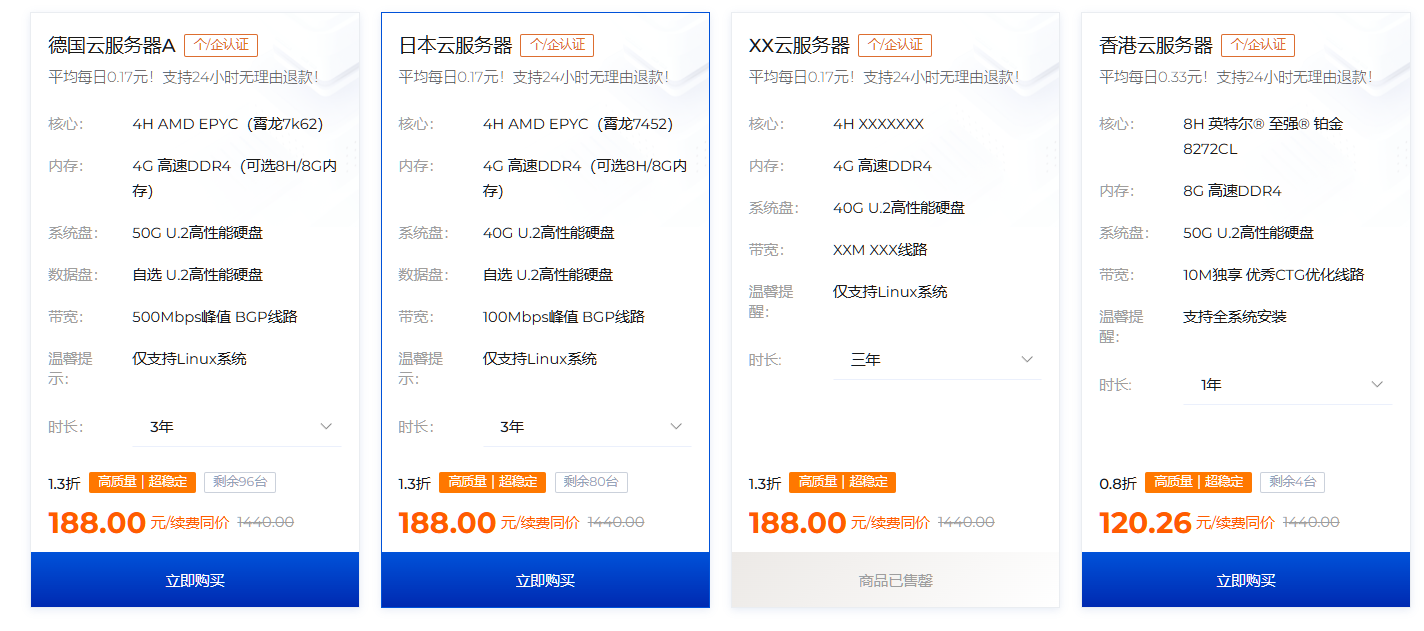Open the 德国云服务器A duration dropdown

point(237,427)
